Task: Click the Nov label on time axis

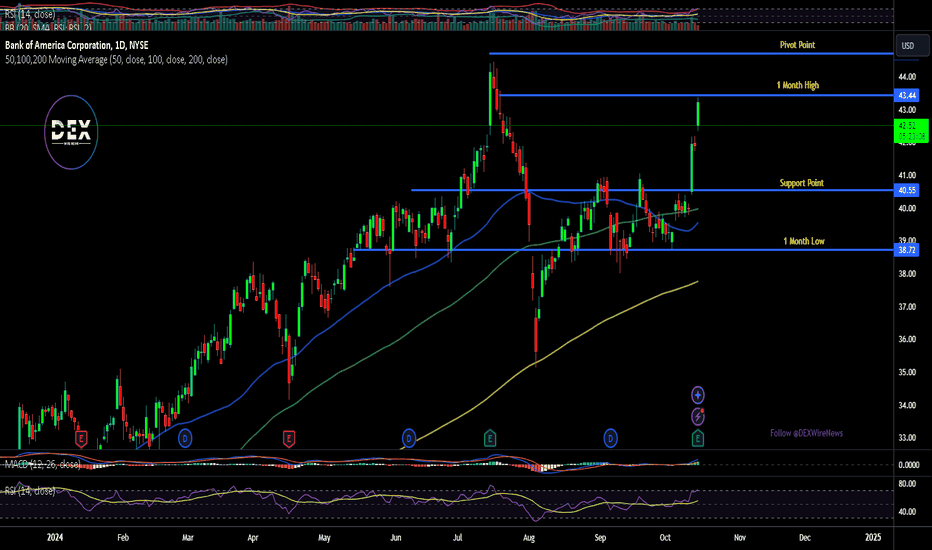Action: coord(739,538)
